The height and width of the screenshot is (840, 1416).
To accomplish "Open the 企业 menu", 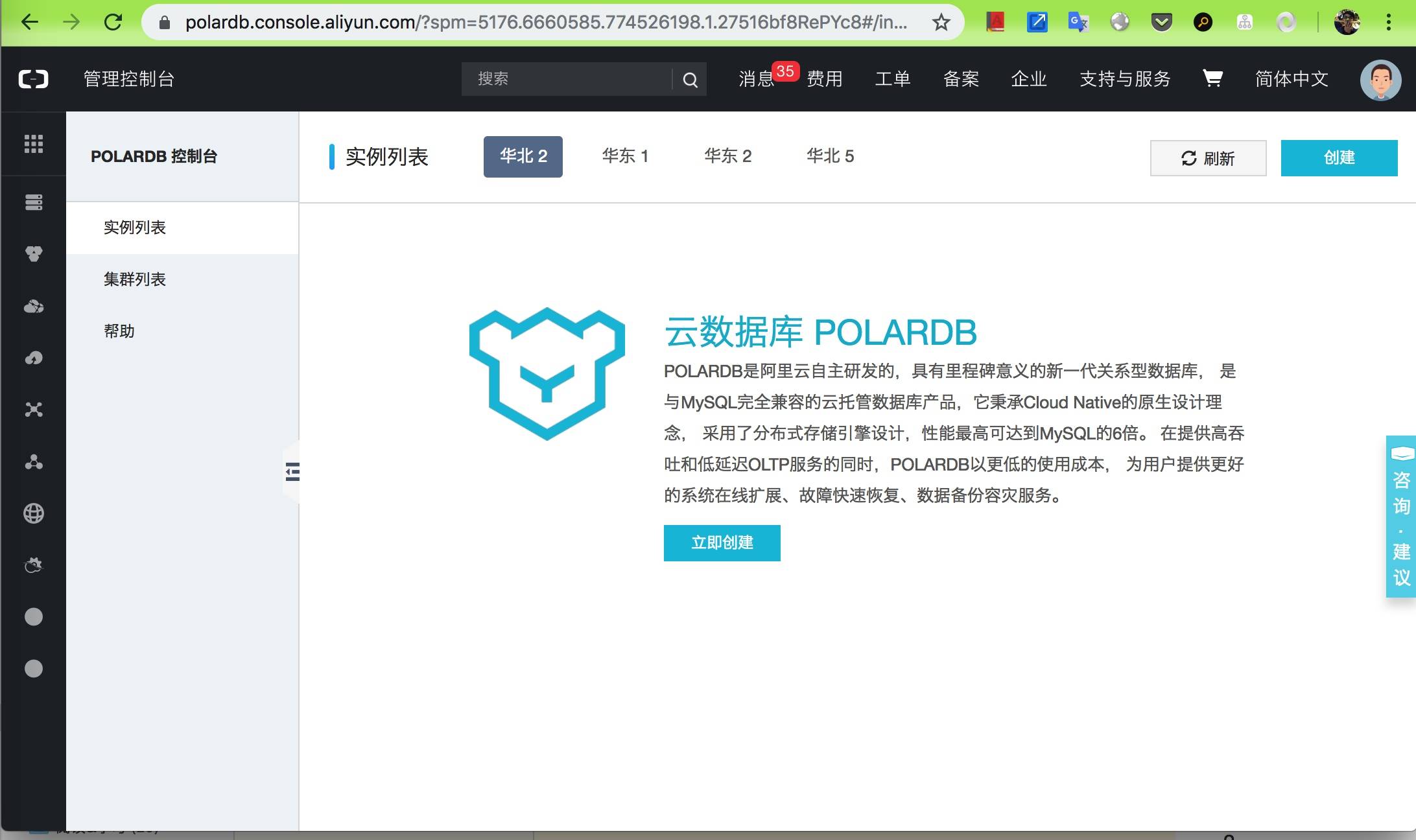I will (1029, 79).
